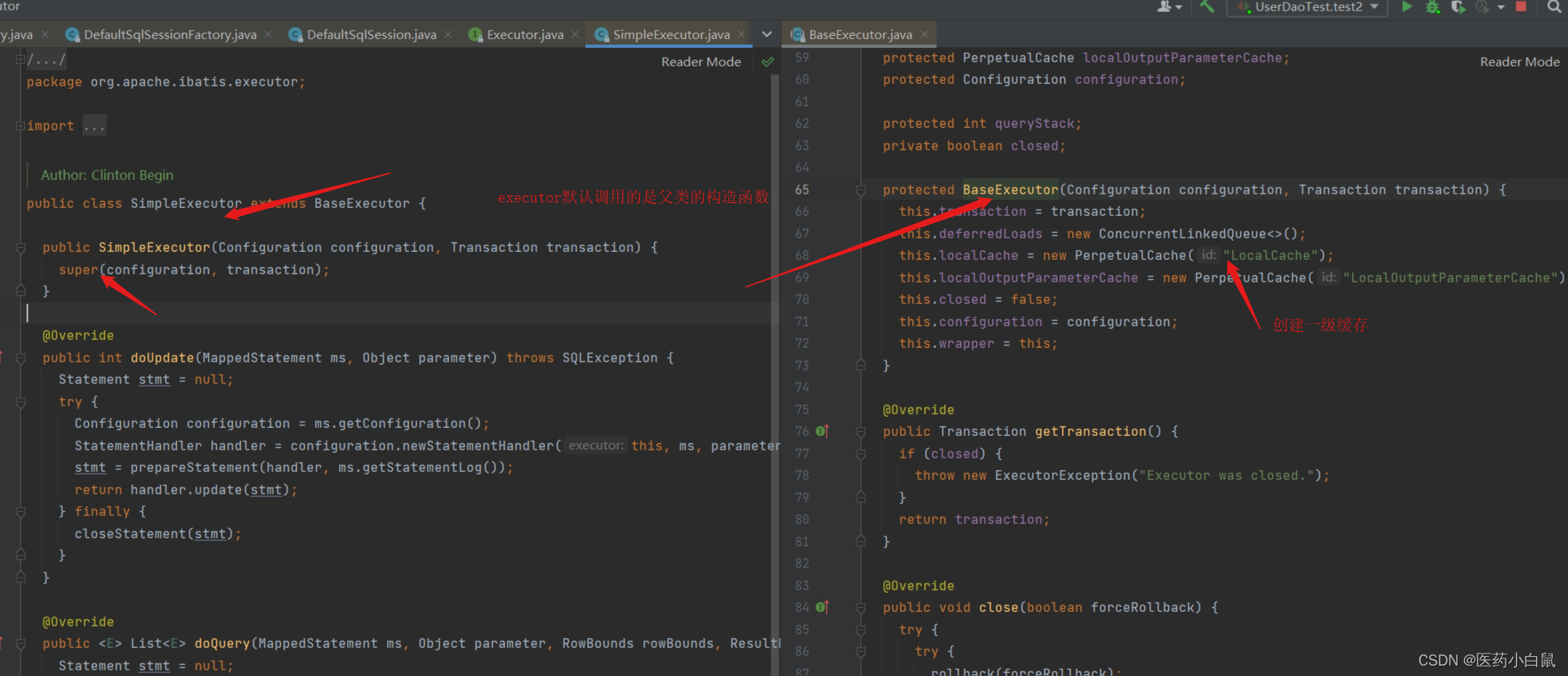
Task: Select the SimpleExecutor.java tab
Action: (x=672, y=34)
